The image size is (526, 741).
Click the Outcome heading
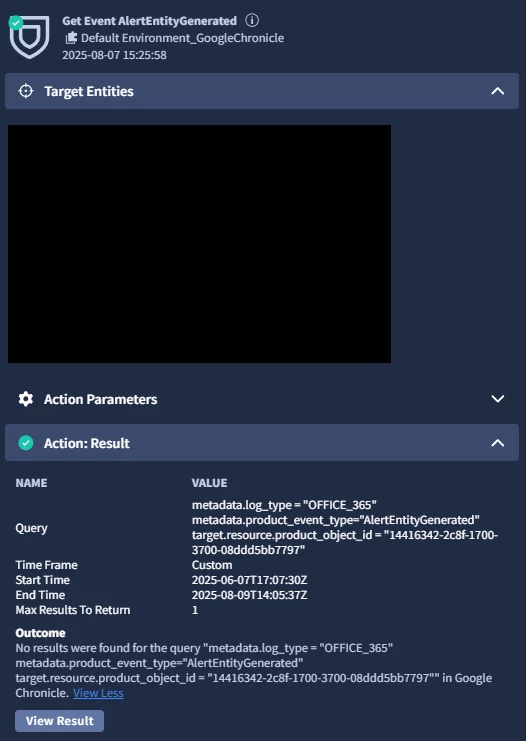coord(41,633)
